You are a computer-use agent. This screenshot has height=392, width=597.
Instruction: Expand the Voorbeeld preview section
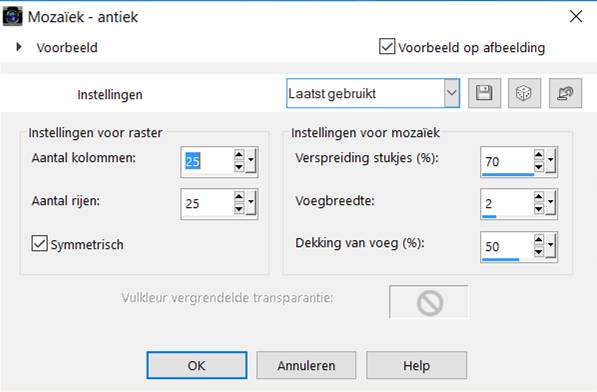[x=19, y=47]
